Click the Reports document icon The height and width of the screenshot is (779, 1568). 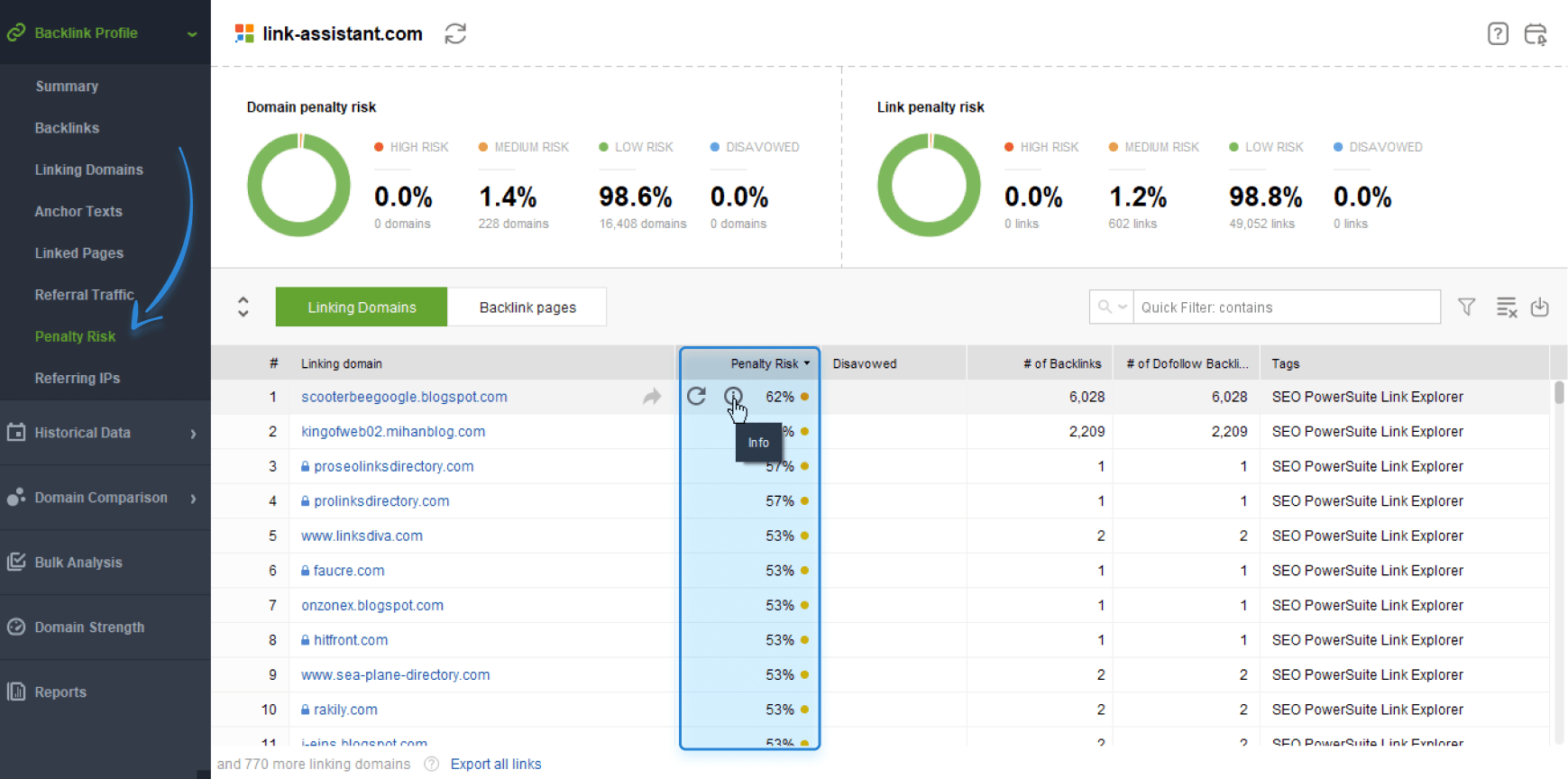[x=16, y=692]
